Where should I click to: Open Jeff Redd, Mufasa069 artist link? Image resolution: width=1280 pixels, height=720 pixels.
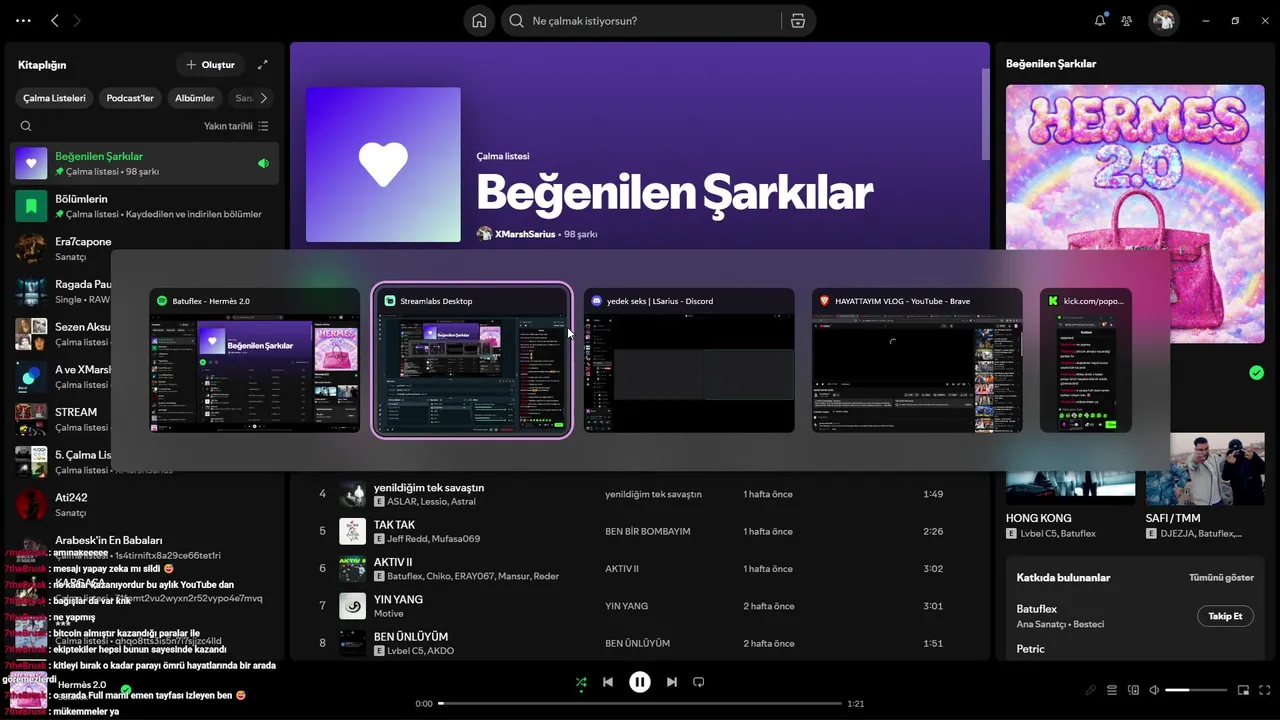pos(434,539)
